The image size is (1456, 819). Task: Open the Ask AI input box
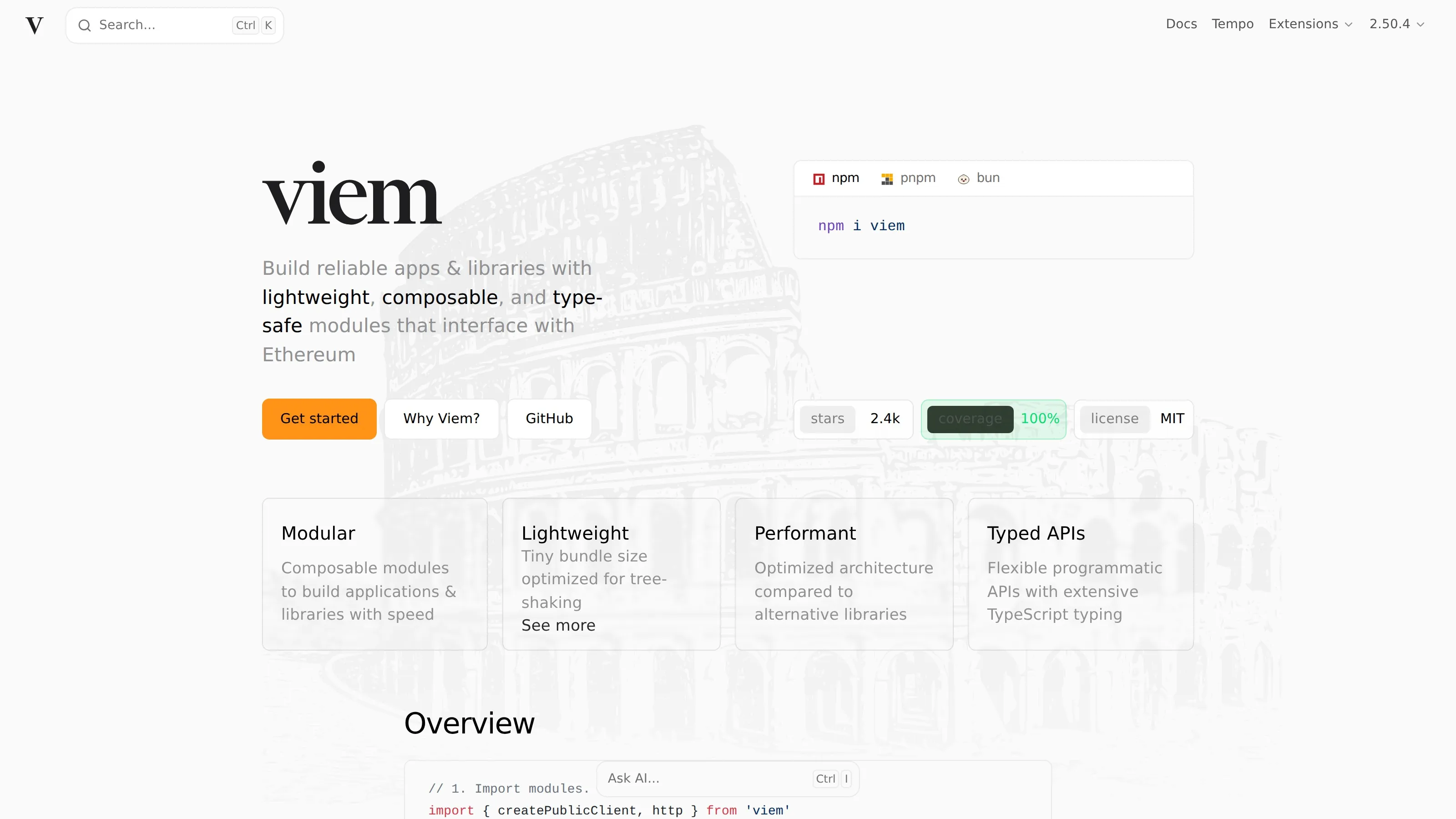(728, 779)
